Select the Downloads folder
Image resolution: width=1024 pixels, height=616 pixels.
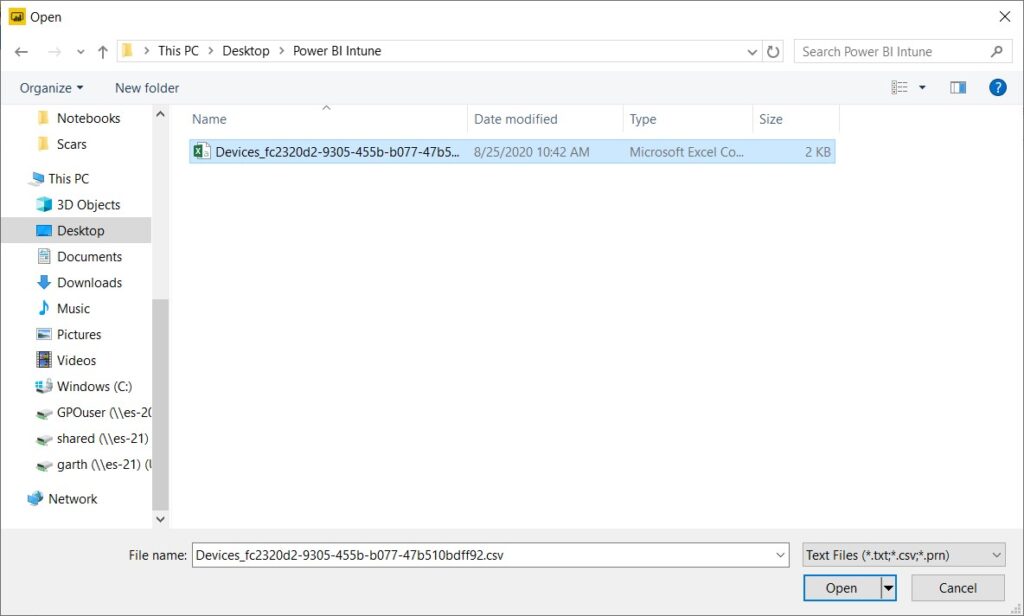pyautogui.click(x=88, y=282)
